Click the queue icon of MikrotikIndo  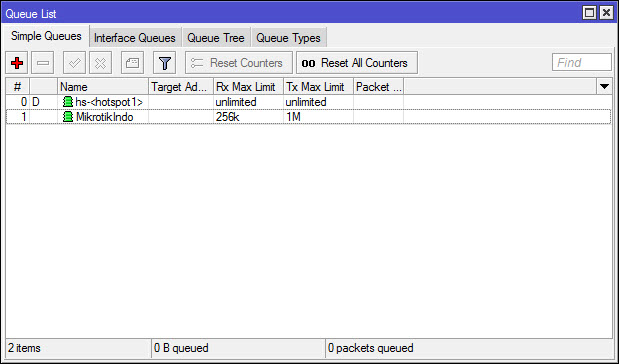68,117
